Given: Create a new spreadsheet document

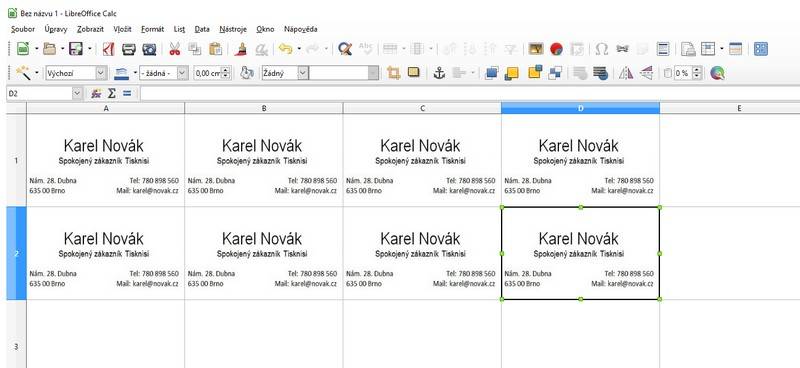Looking at the screenshot, I should (23, 49).
